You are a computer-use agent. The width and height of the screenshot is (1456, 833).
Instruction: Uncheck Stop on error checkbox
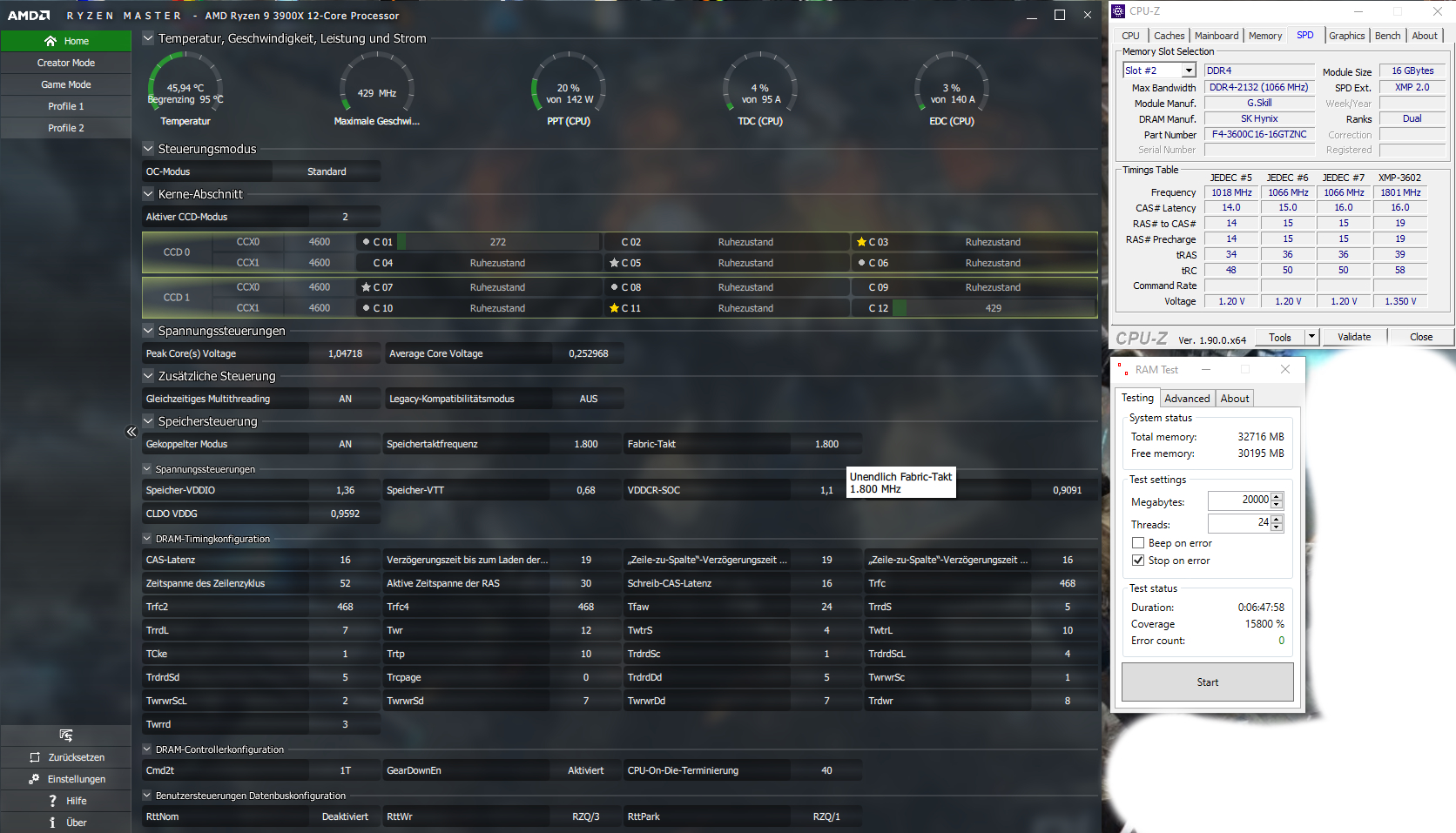[x=1138, y=561]
